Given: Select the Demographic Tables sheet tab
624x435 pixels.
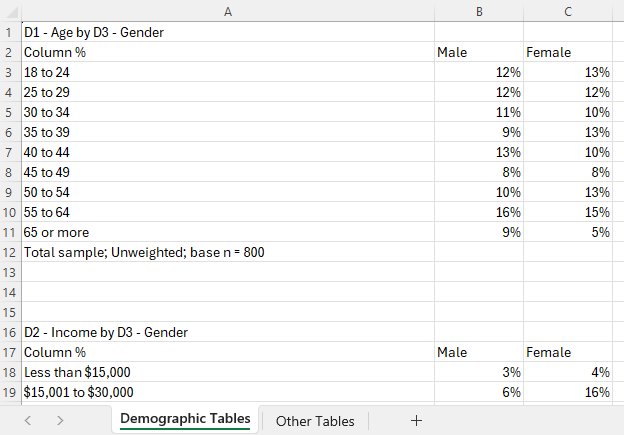Looking at the screenshot, I should 185,419.
